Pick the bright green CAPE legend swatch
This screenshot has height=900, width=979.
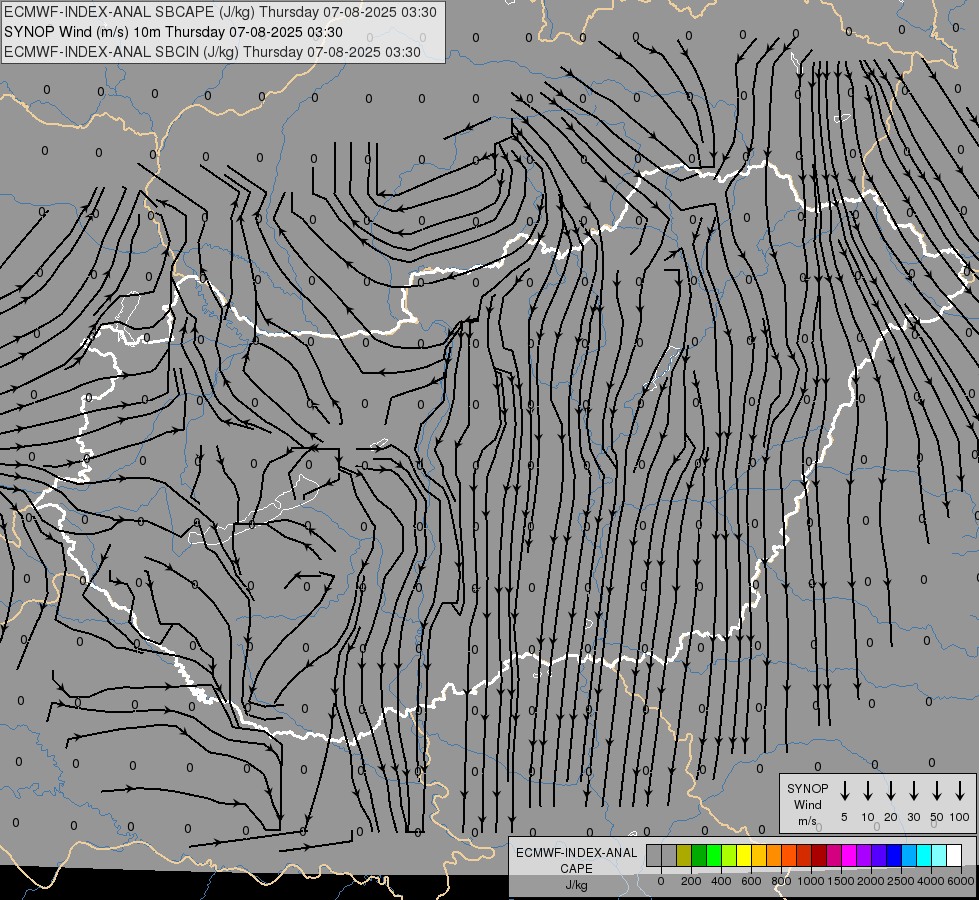[714, 855]
